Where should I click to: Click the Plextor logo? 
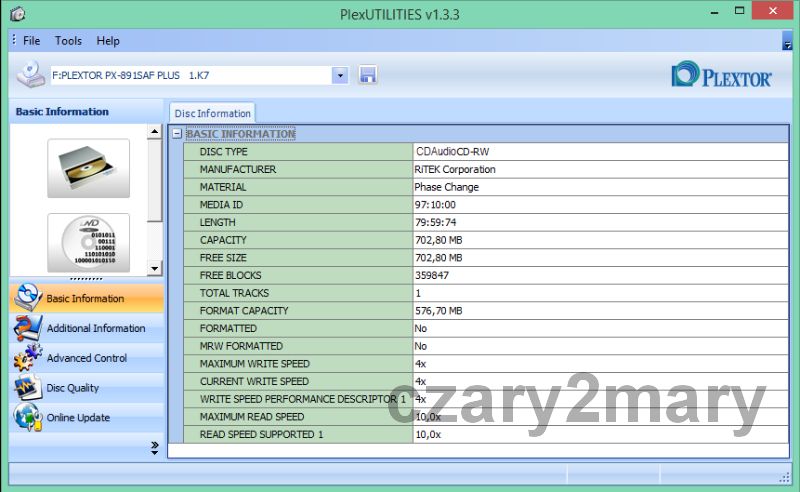tap(721, 75)
